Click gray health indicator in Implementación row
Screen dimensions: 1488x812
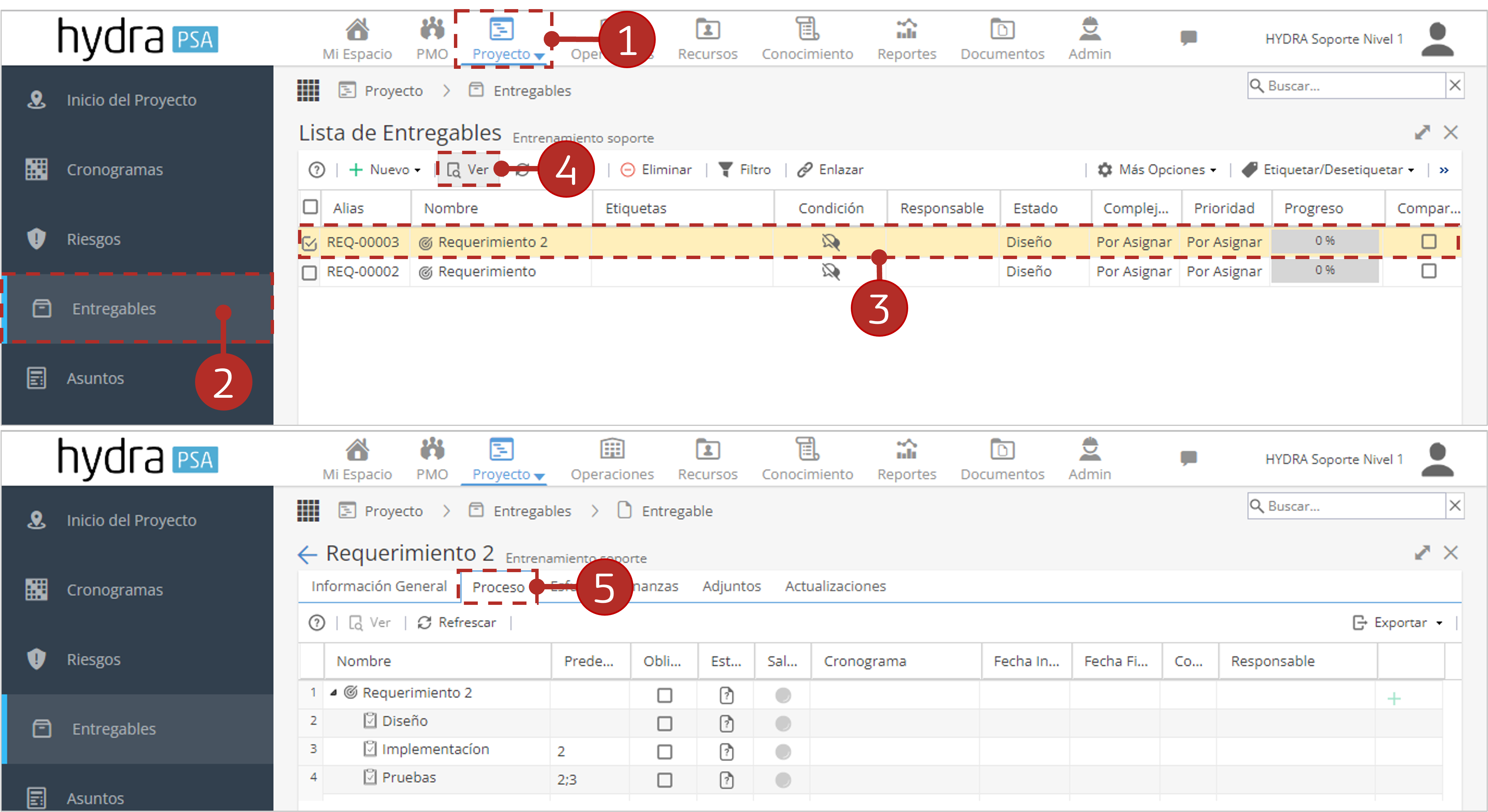tap(783, 752)
